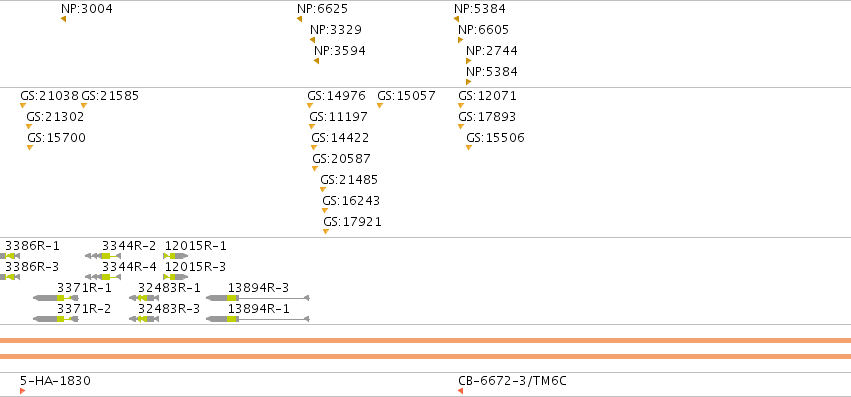851x397 pixels.
Task: Open the 3344R-2 transcript label
Action: pyautogui.click(x=129, y=246)
